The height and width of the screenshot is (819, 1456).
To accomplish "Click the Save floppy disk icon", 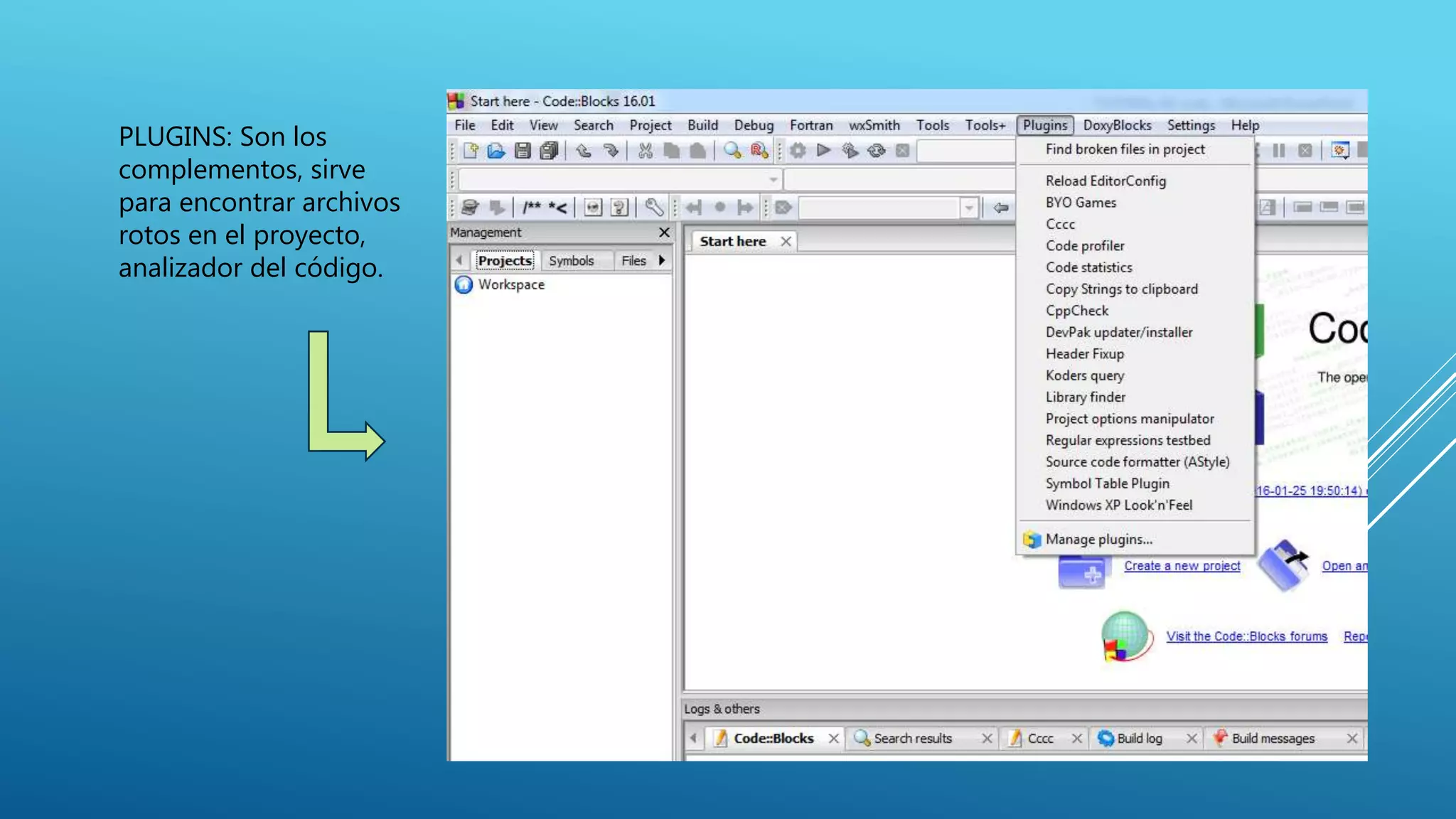I will click(523, 150).
